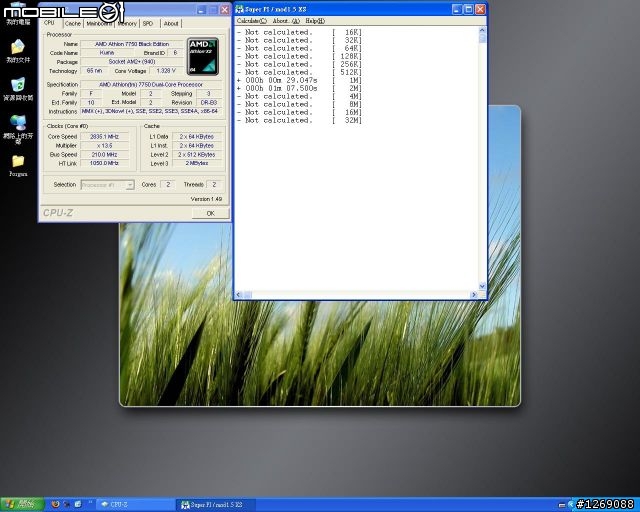Minimize the Super PI window

pos(457,9)
